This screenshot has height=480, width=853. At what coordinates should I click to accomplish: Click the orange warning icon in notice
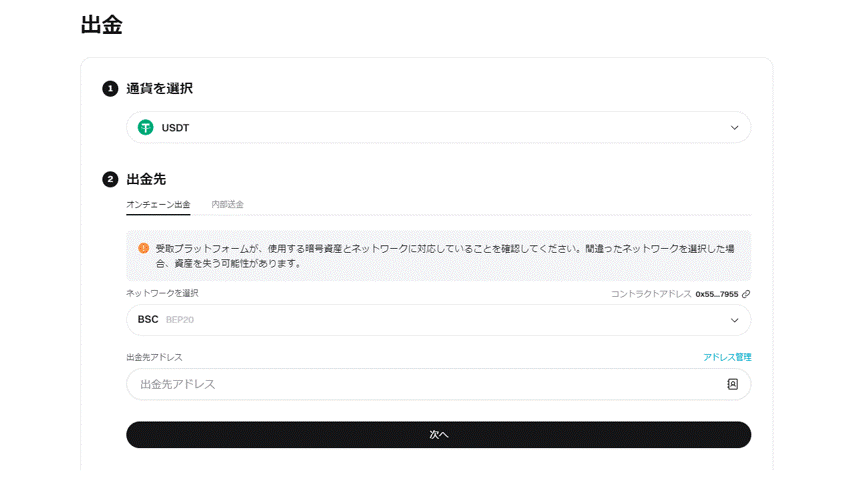tap(144, 248)
